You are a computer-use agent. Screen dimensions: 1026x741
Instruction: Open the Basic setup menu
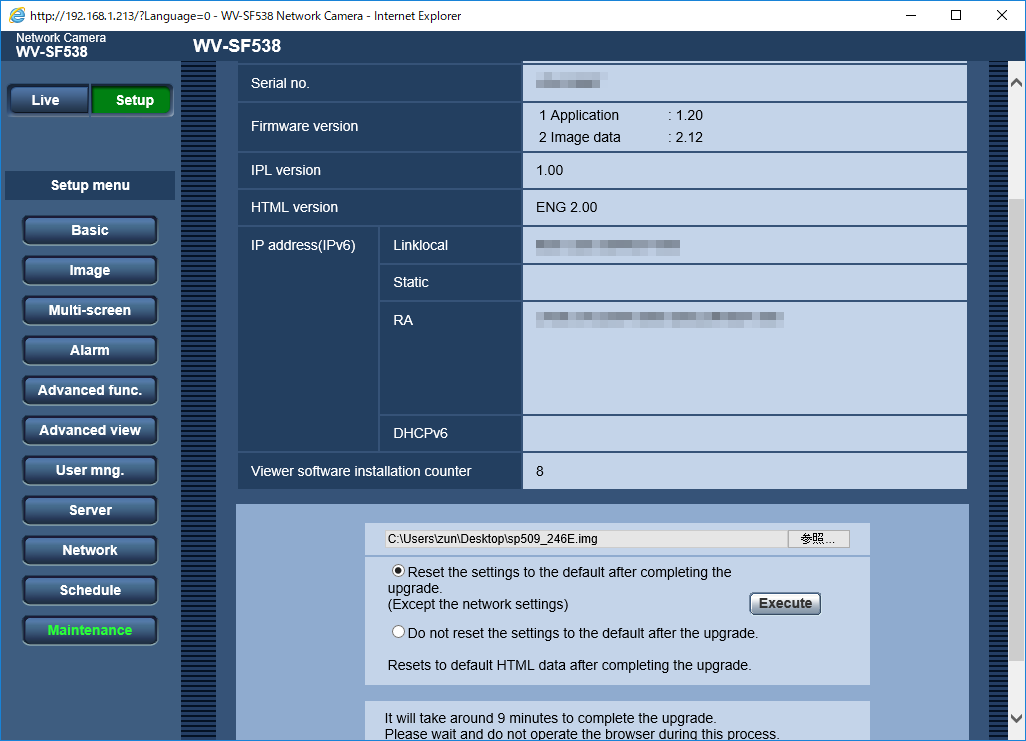coord(90,230)
